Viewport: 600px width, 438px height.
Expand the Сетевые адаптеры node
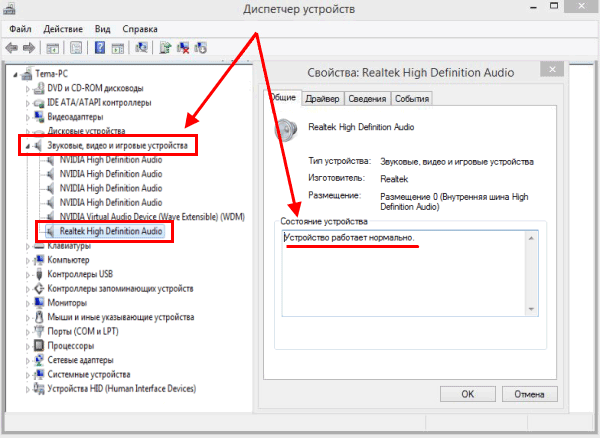tap(28, 359)
